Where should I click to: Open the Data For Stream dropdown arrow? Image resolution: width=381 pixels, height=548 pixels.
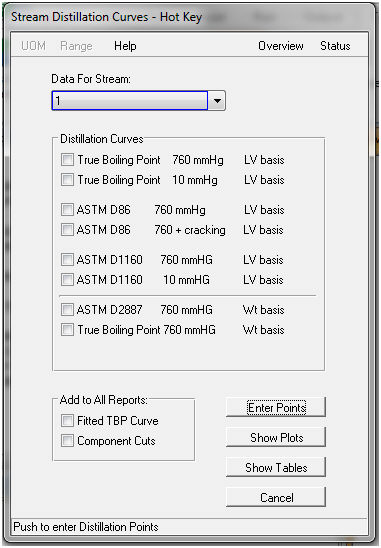click(217, 101)
